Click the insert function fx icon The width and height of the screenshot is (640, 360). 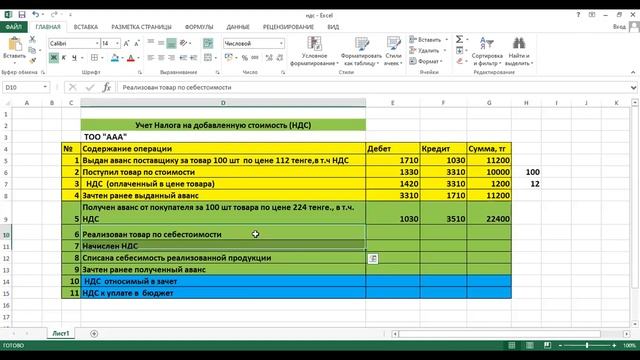(107, 87)
